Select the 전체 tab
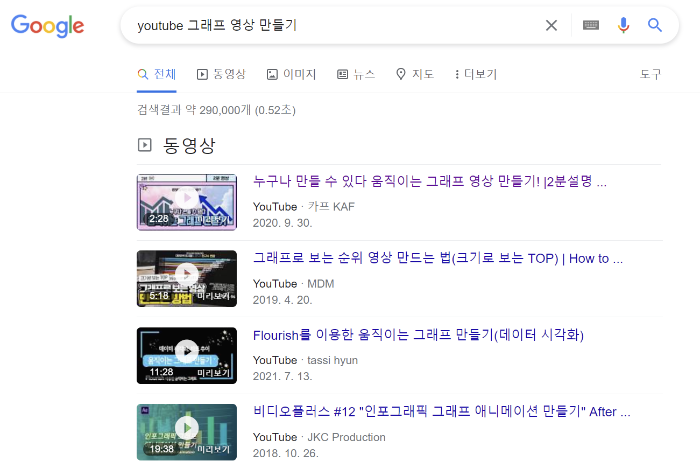 [157, 74]
